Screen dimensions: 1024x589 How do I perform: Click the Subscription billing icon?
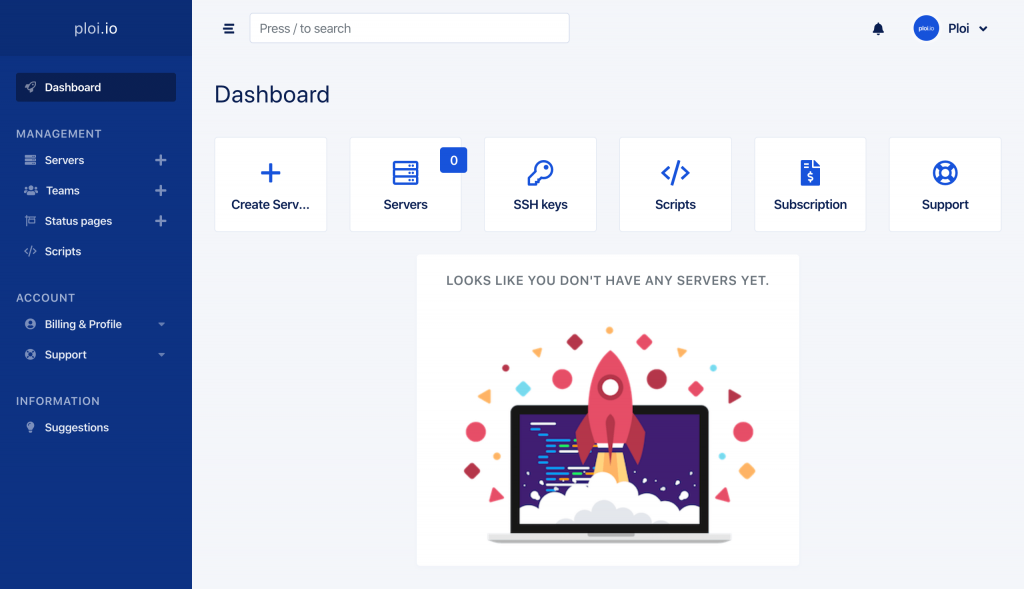[810, 172]
